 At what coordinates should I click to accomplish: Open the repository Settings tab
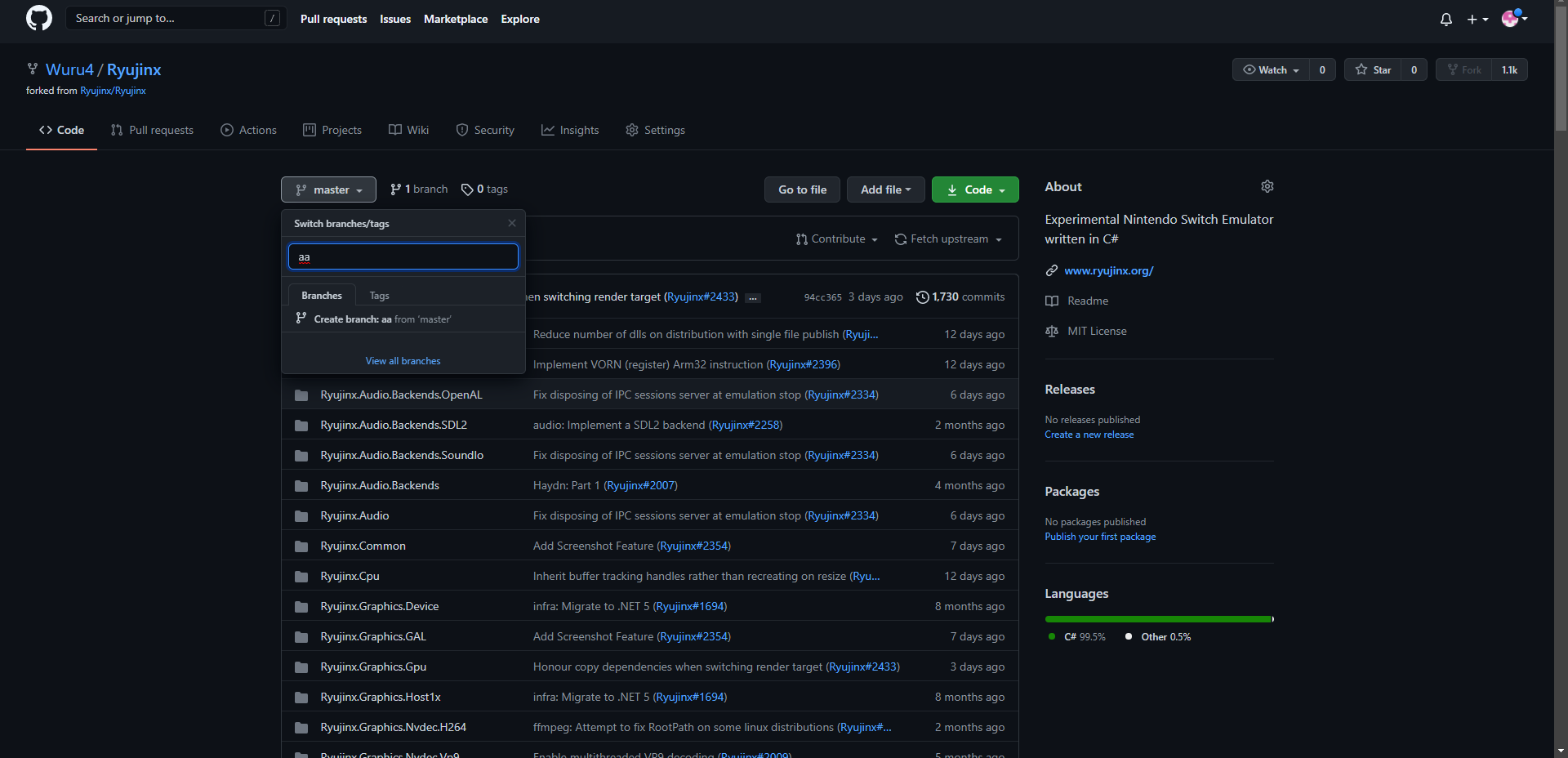(x=655, y=130)
